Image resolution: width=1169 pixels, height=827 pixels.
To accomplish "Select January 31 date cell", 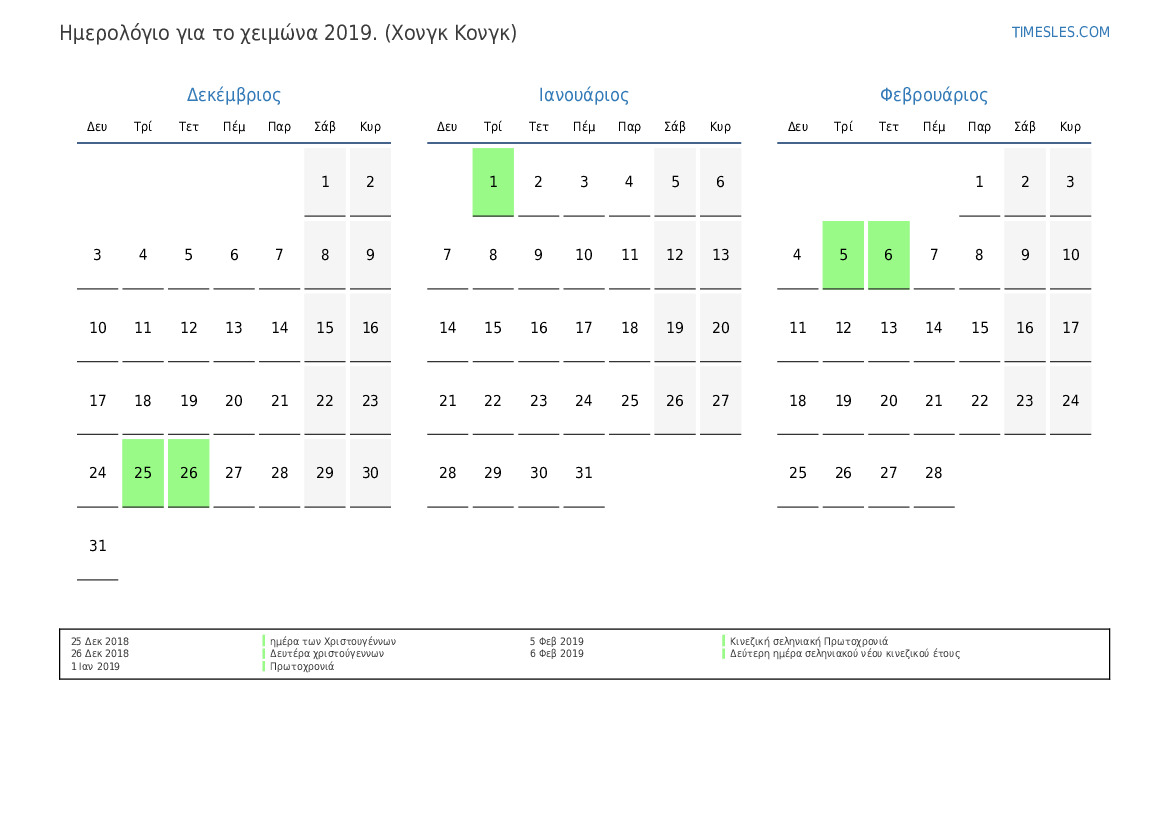I will [x=584, y=473].
